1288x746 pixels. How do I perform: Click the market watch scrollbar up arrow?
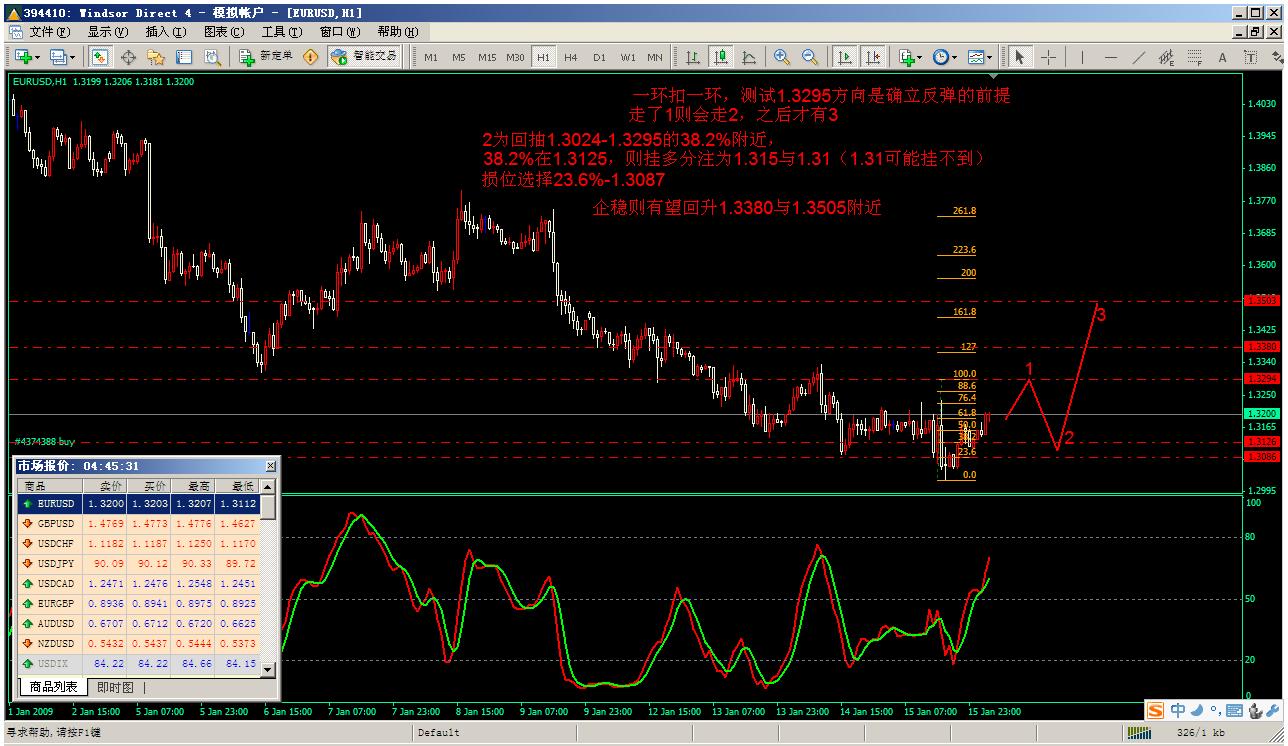click(268, 485)
